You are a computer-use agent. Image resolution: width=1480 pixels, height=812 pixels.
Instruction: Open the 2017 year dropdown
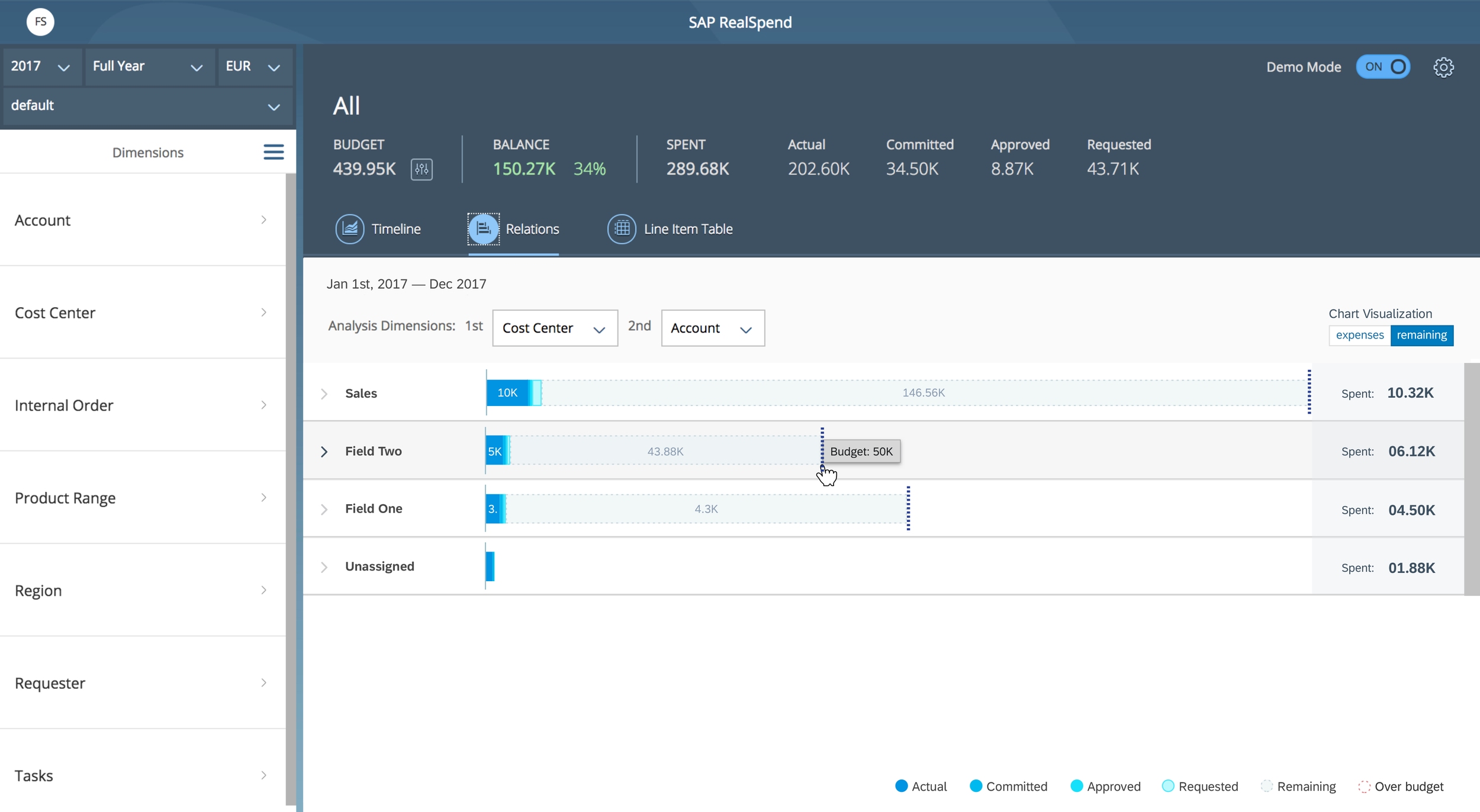[x=41, y=66]
